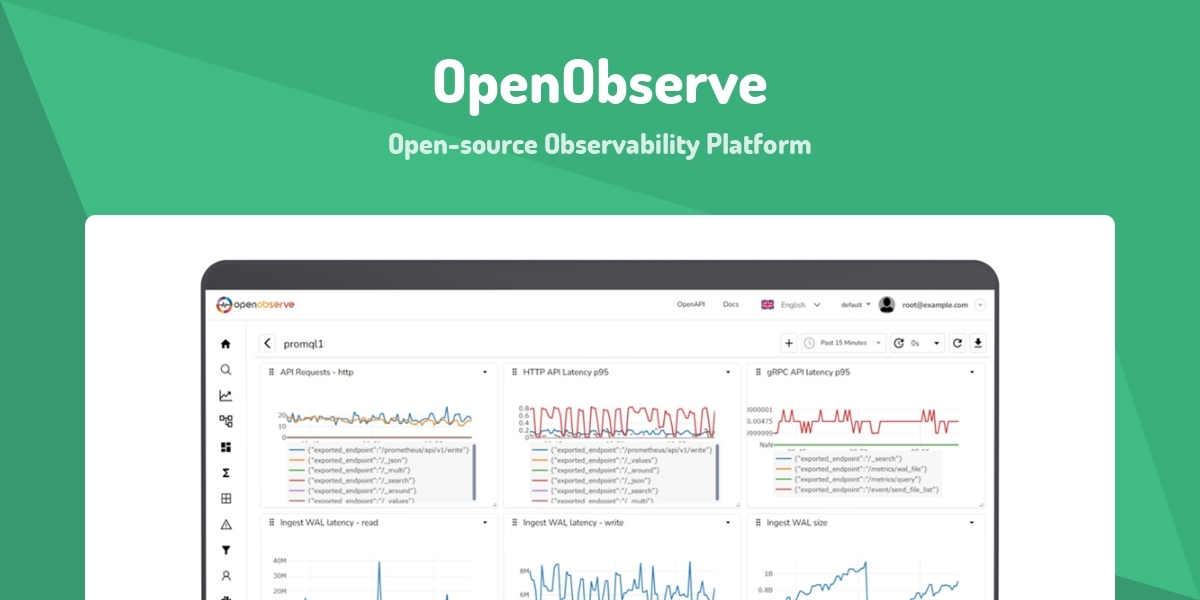Viewport: 1200px width, 600px height.
Task: Grab the drag handle of Ingest WAL latency - write
Action: pyautogui.click(x=514, y=522)
